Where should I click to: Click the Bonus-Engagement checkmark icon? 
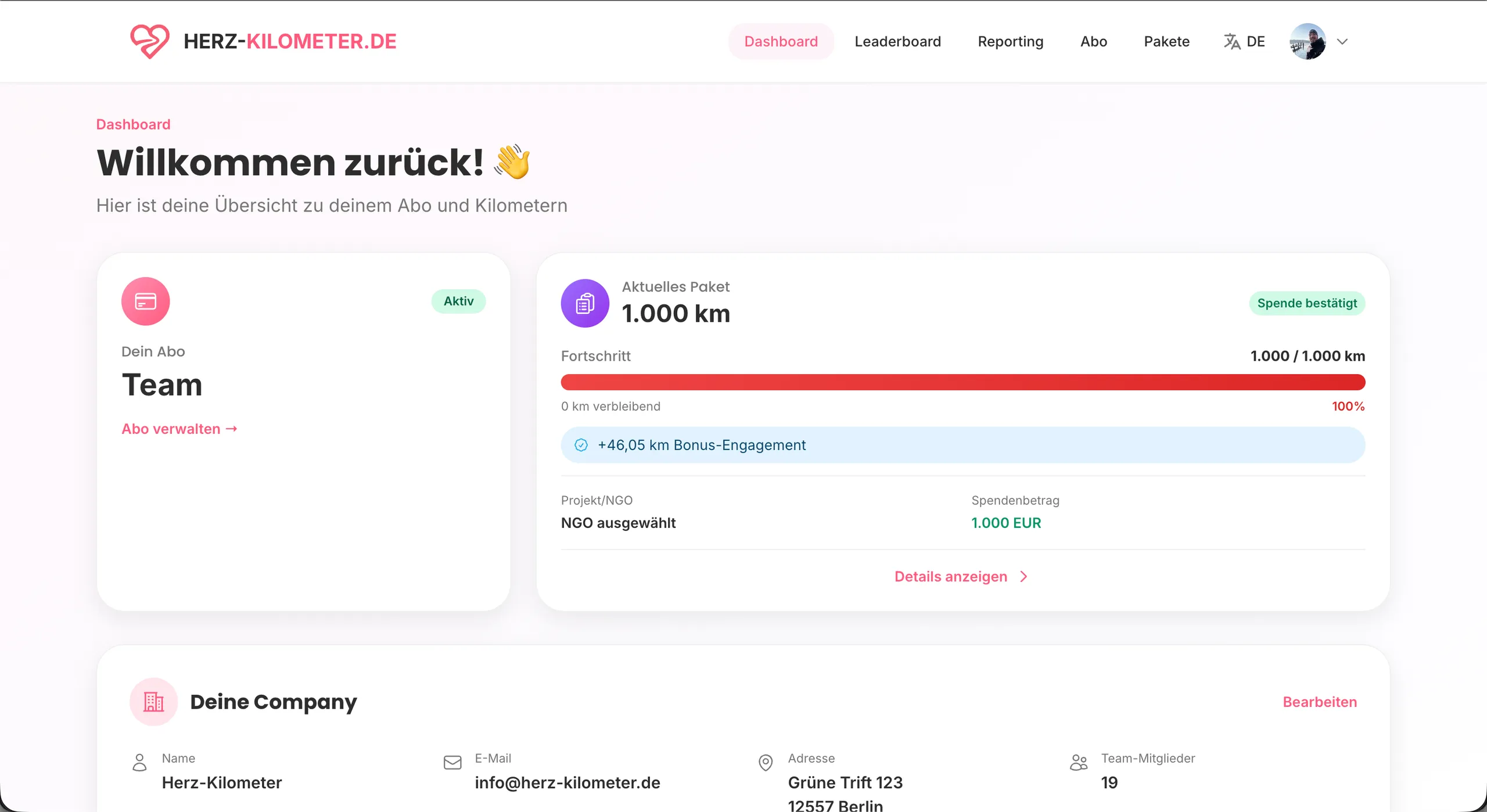[x=581, y=445]
